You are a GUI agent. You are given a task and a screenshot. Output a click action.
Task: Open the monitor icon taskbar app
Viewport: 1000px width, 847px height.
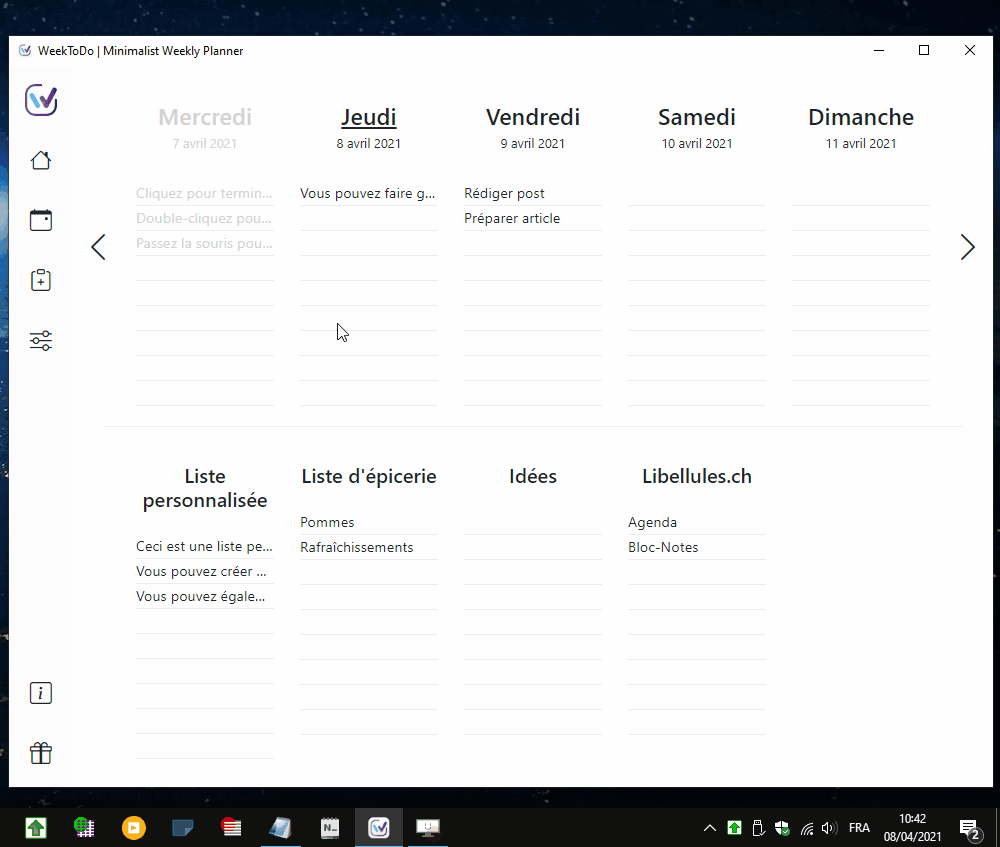[428, 828]
